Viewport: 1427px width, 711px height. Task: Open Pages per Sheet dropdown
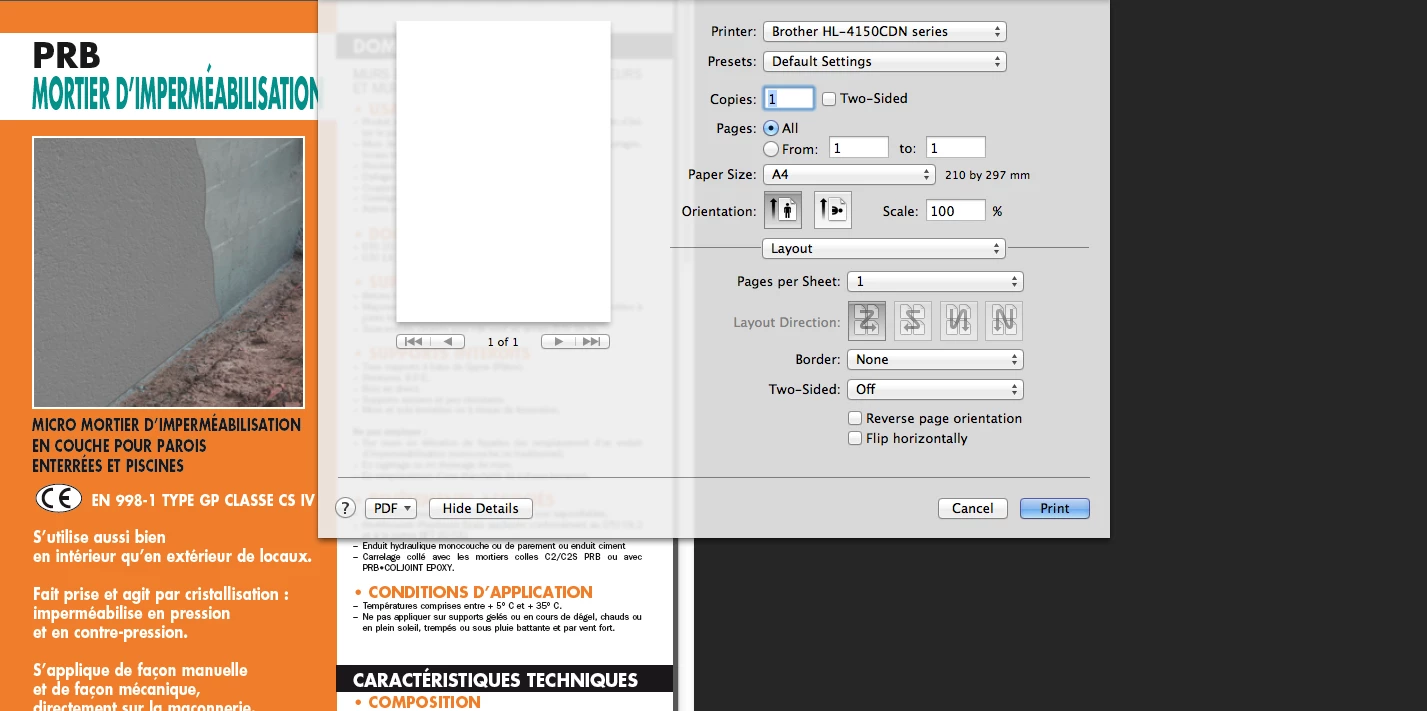click(x=935, y=282)
